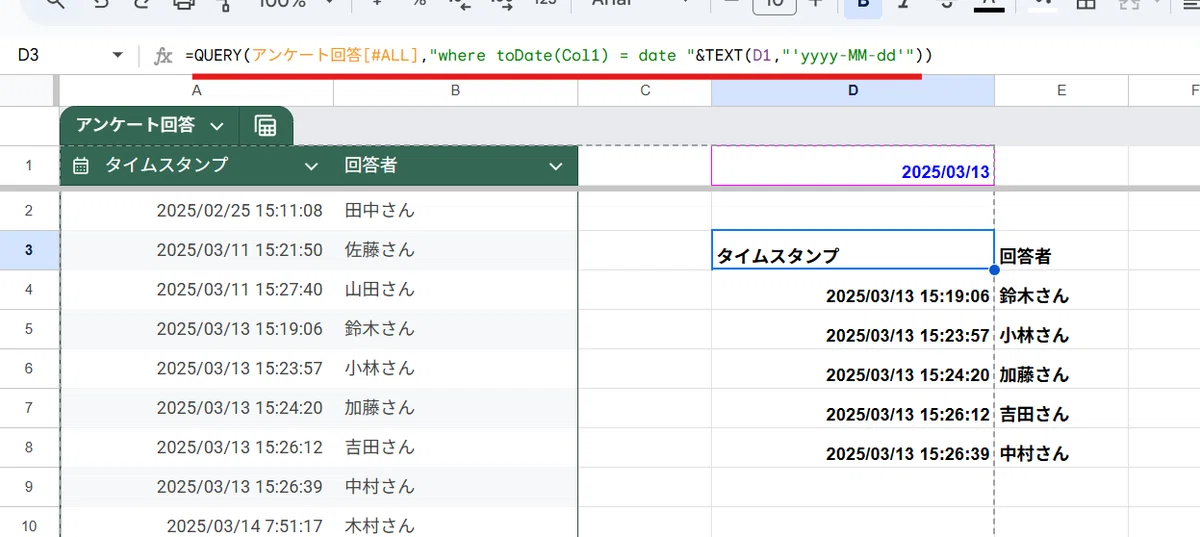This screenshot has width=1200, height=537.
Task: Select row 8 header
Action: 29,447
